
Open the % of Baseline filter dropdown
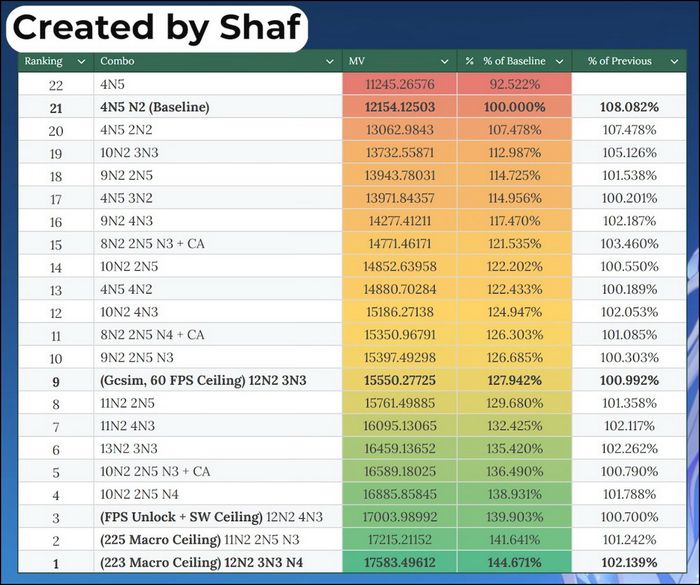click(x=559, y=62)
